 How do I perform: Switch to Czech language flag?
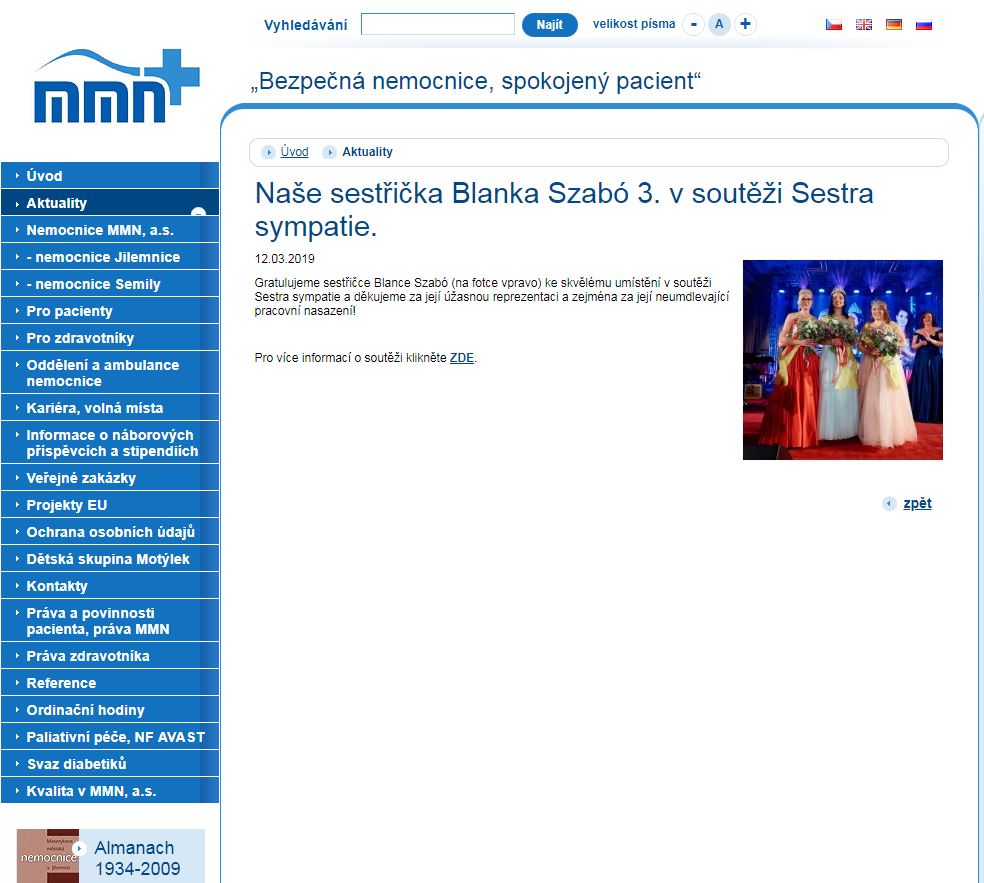[833, 25]
